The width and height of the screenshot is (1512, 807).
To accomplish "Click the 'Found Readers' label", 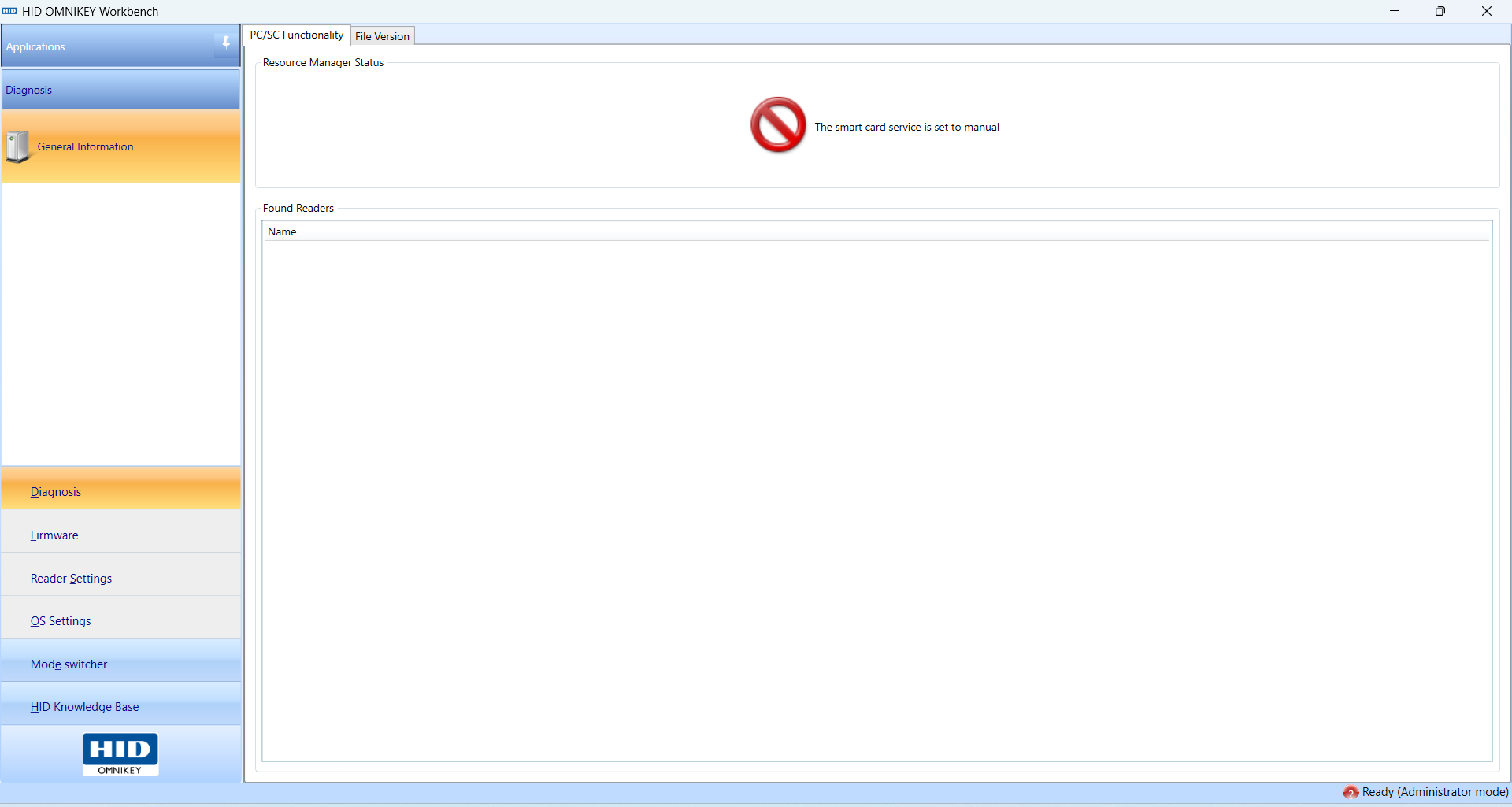I will tap(298, 208).
